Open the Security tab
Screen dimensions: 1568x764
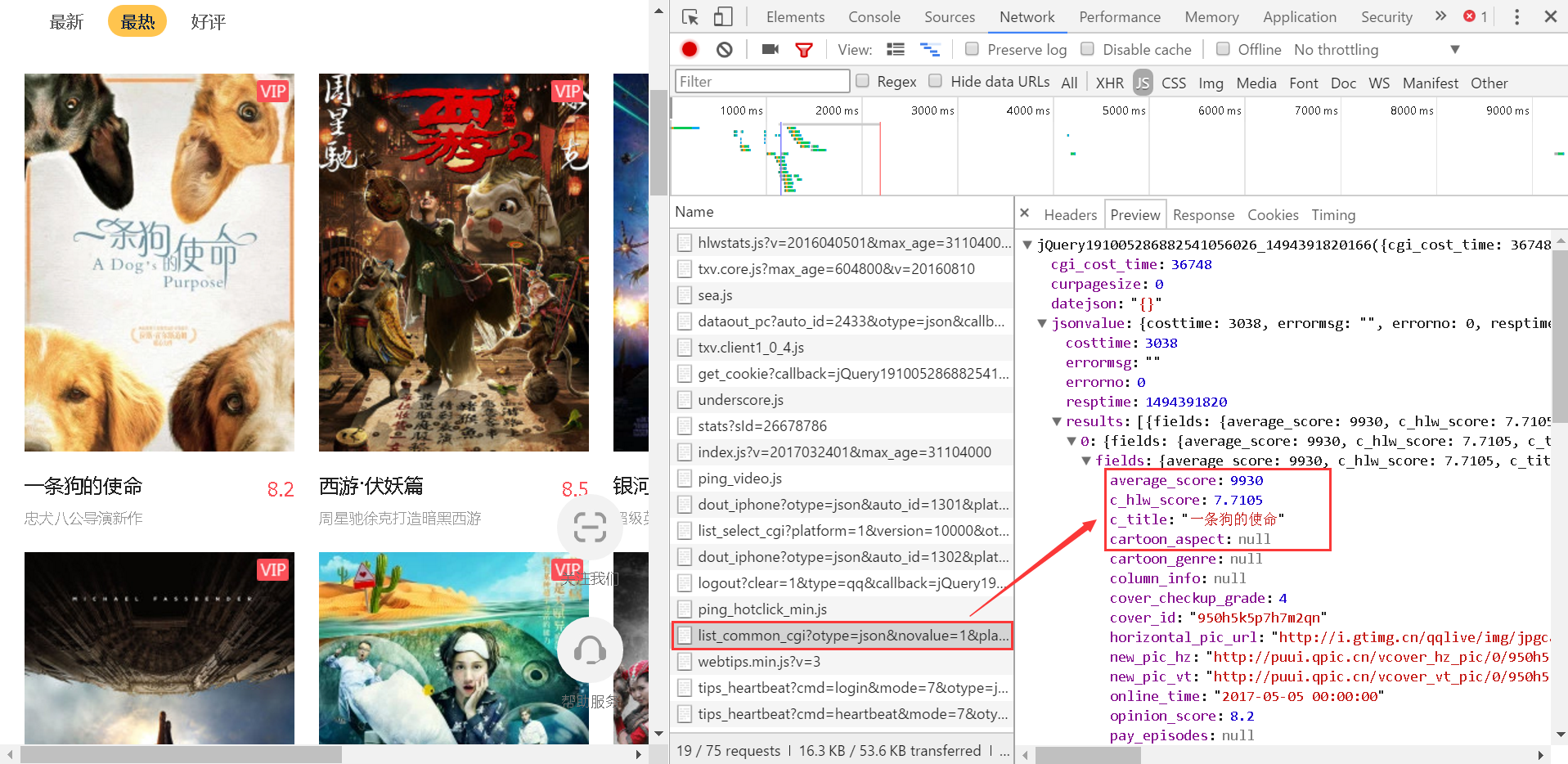1386,17
